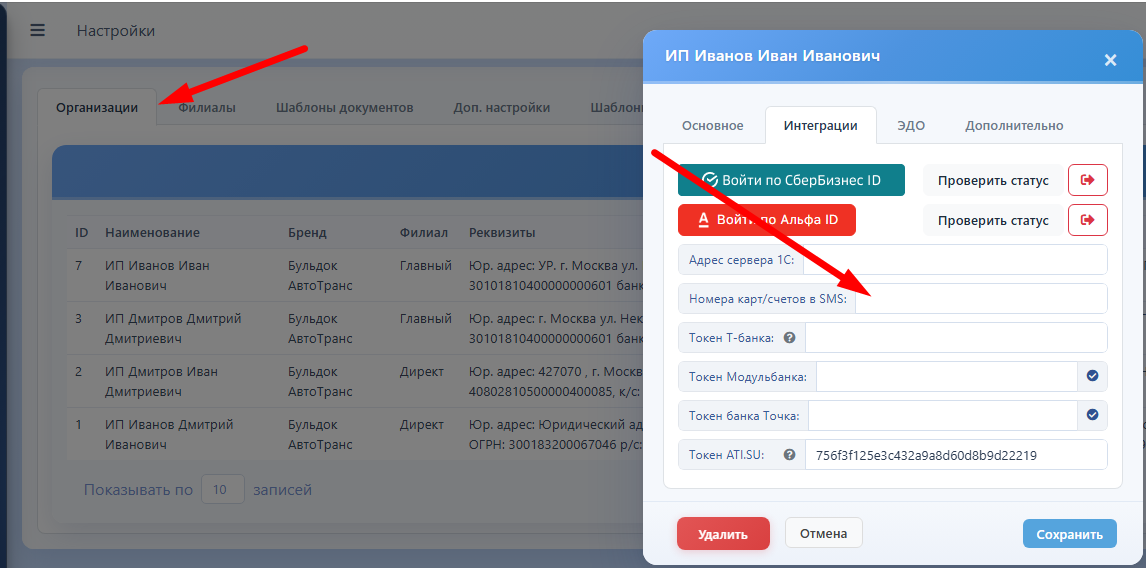Screen dimensions: 1146x568
Task: Focus the Токен Т-банка field
Action: pyautogui.click(x=956, y=338)
